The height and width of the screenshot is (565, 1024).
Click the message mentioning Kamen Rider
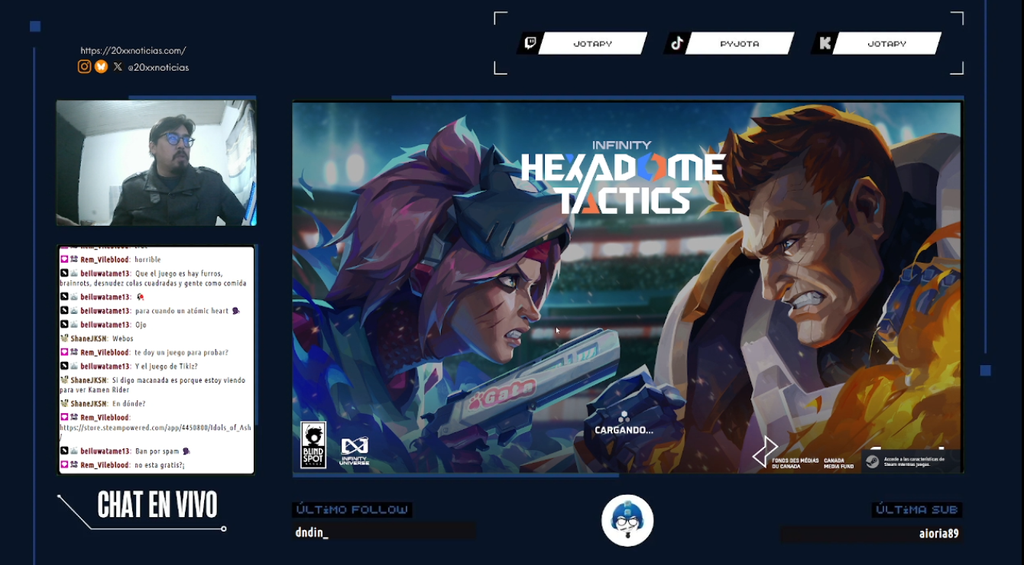pos(153,385)
